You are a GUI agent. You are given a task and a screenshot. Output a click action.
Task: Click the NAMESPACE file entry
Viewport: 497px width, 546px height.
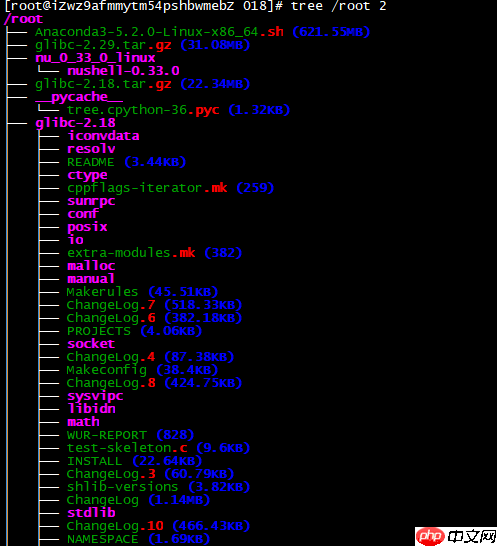(x=102, y=539)
